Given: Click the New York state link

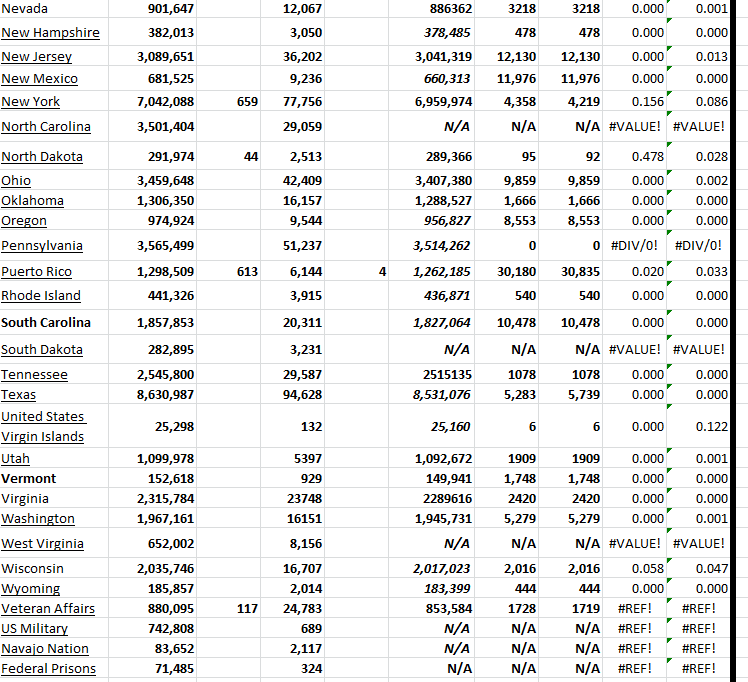Looking at the screenshot, I should tap(31, 102).
